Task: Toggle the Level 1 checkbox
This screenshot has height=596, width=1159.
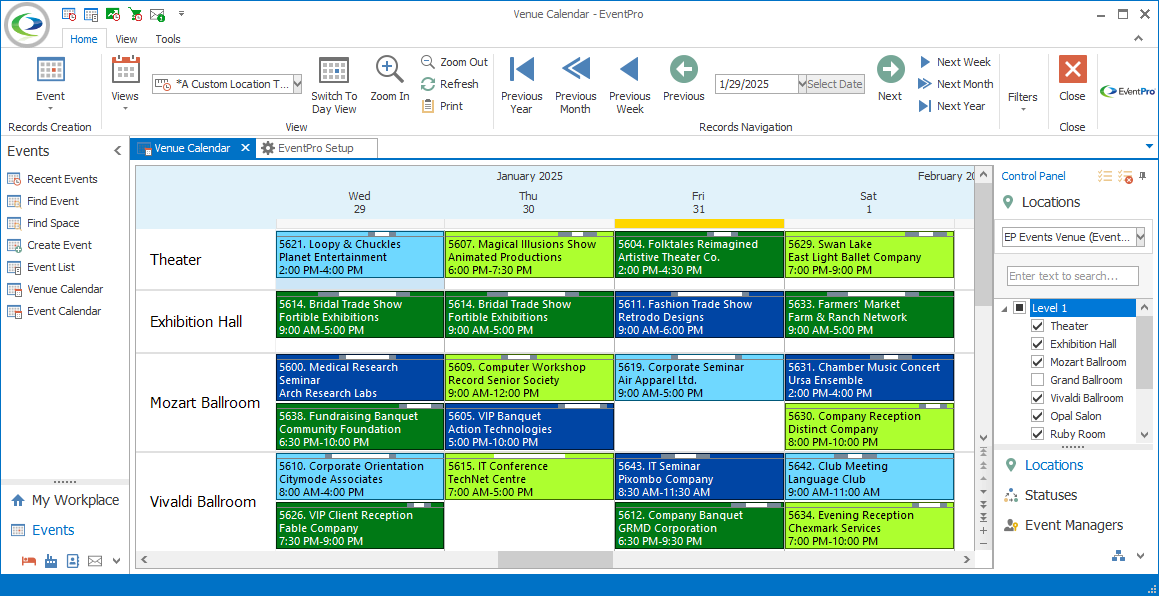Action: [x=1019, y=308]
